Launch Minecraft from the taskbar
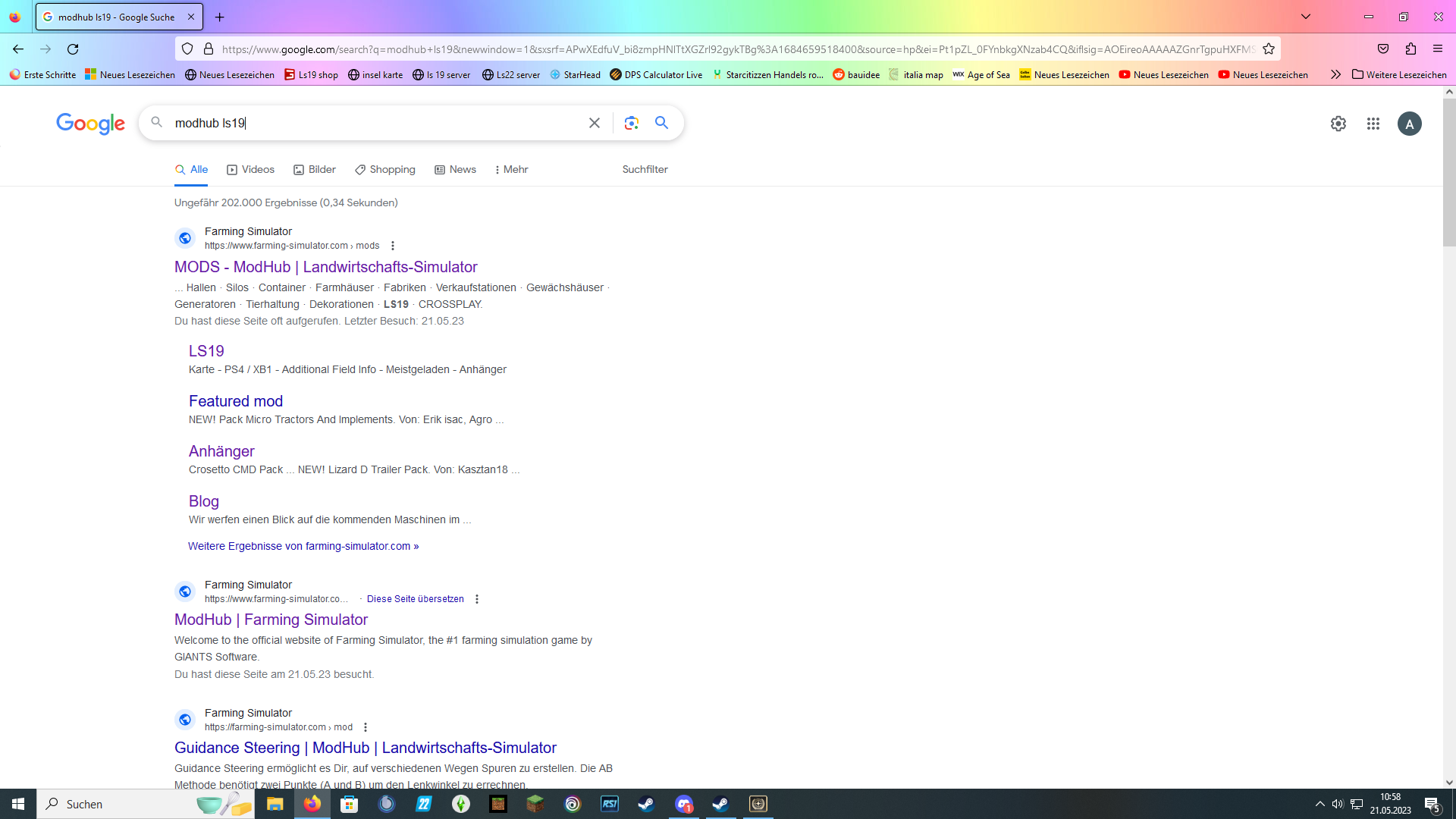Image resolution: width=1456 pixels, height=819 pixels. 535,804
